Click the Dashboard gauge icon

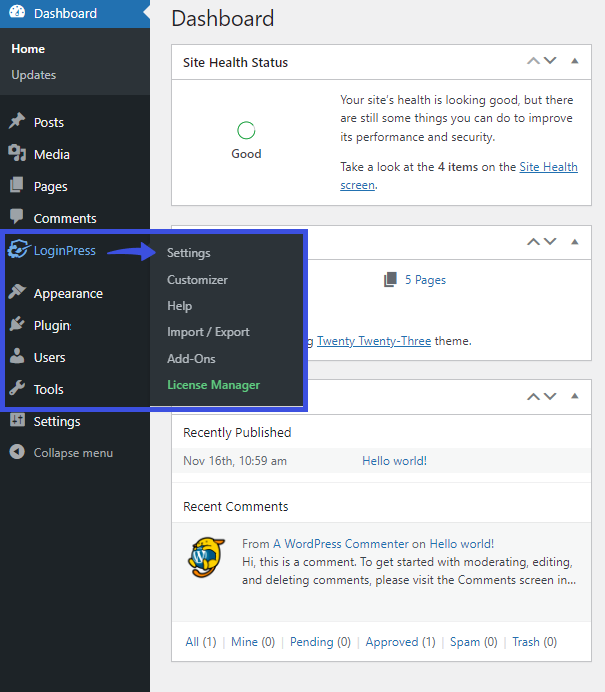pos(17,11)
